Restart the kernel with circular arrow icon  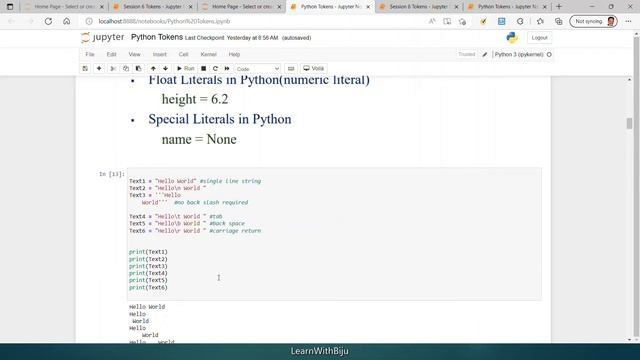coord(215,69)
